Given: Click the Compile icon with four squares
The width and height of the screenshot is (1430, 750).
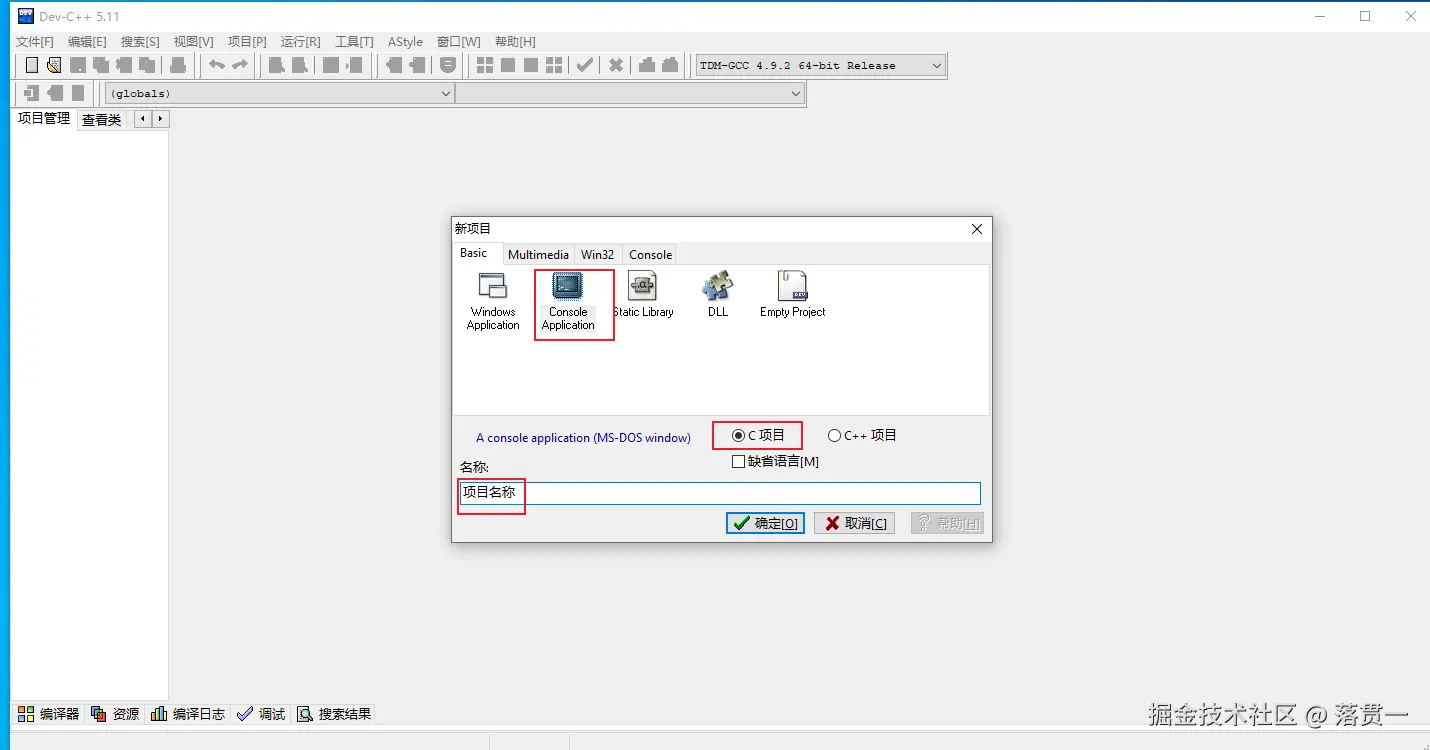Looking at the screenshot, I should pyautogui.click(x=485, y=65).
